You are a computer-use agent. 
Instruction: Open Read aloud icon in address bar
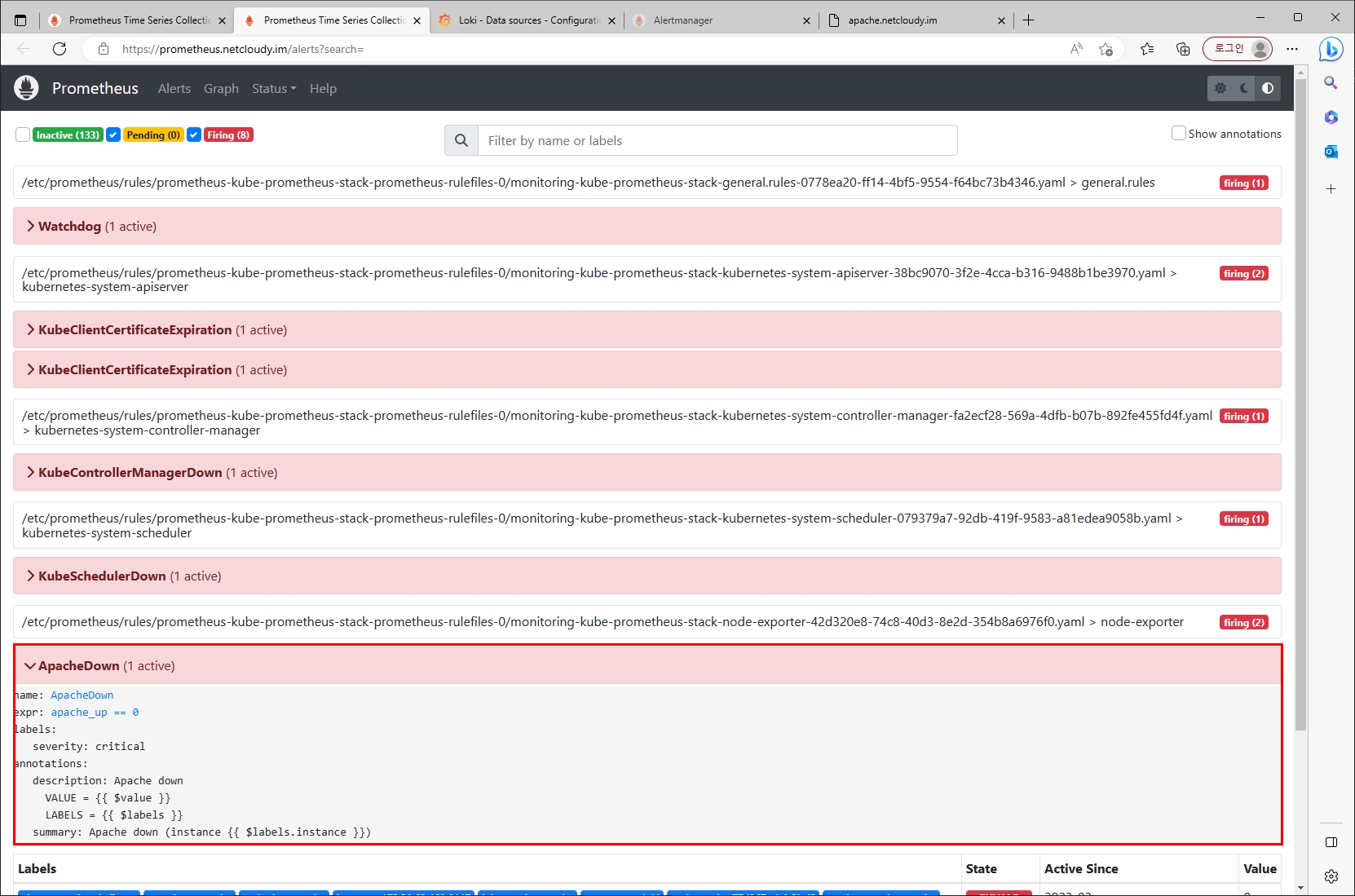click(1076, 49)
